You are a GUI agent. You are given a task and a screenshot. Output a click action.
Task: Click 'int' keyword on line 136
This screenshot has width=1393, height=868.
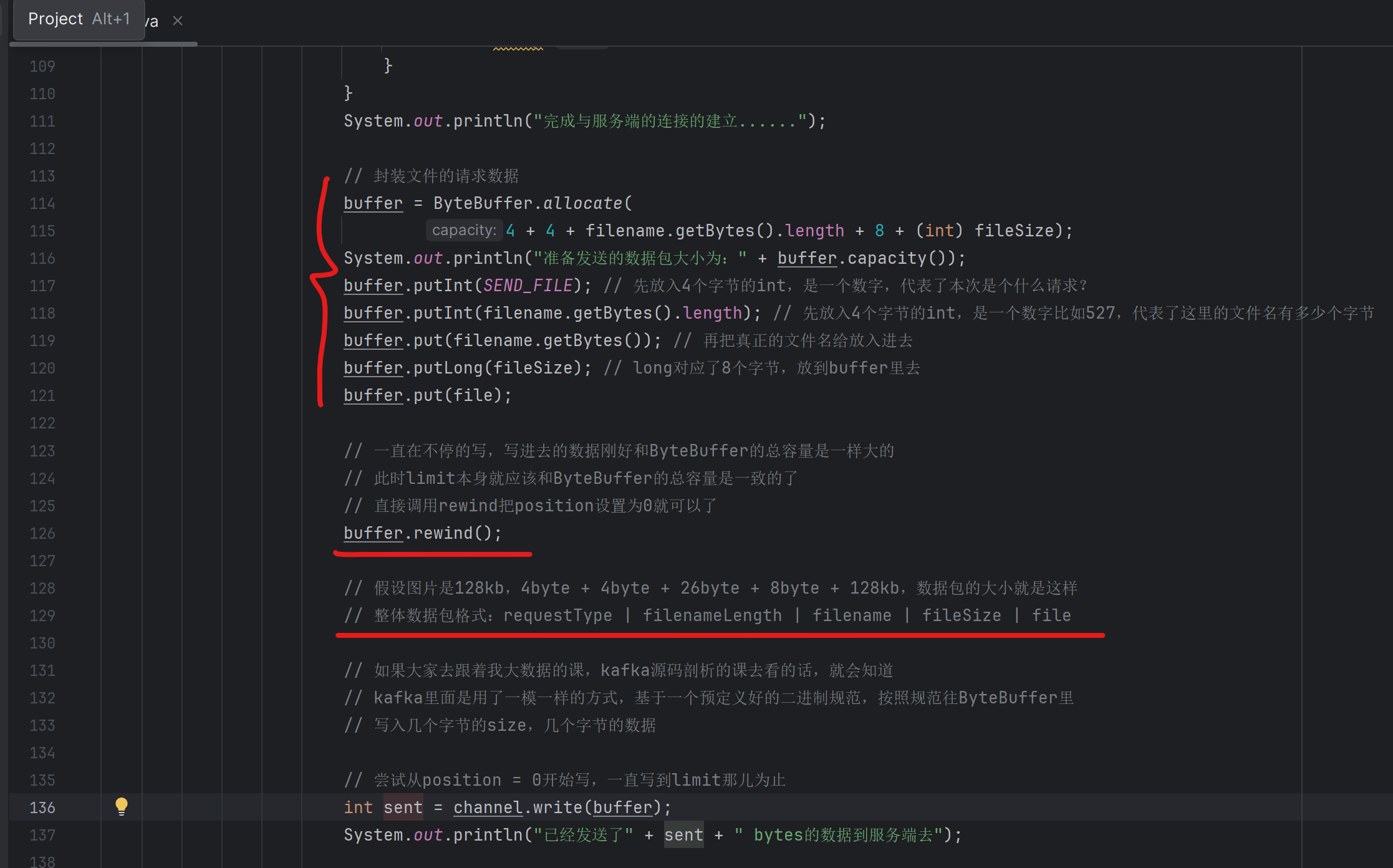pos(359,808)
